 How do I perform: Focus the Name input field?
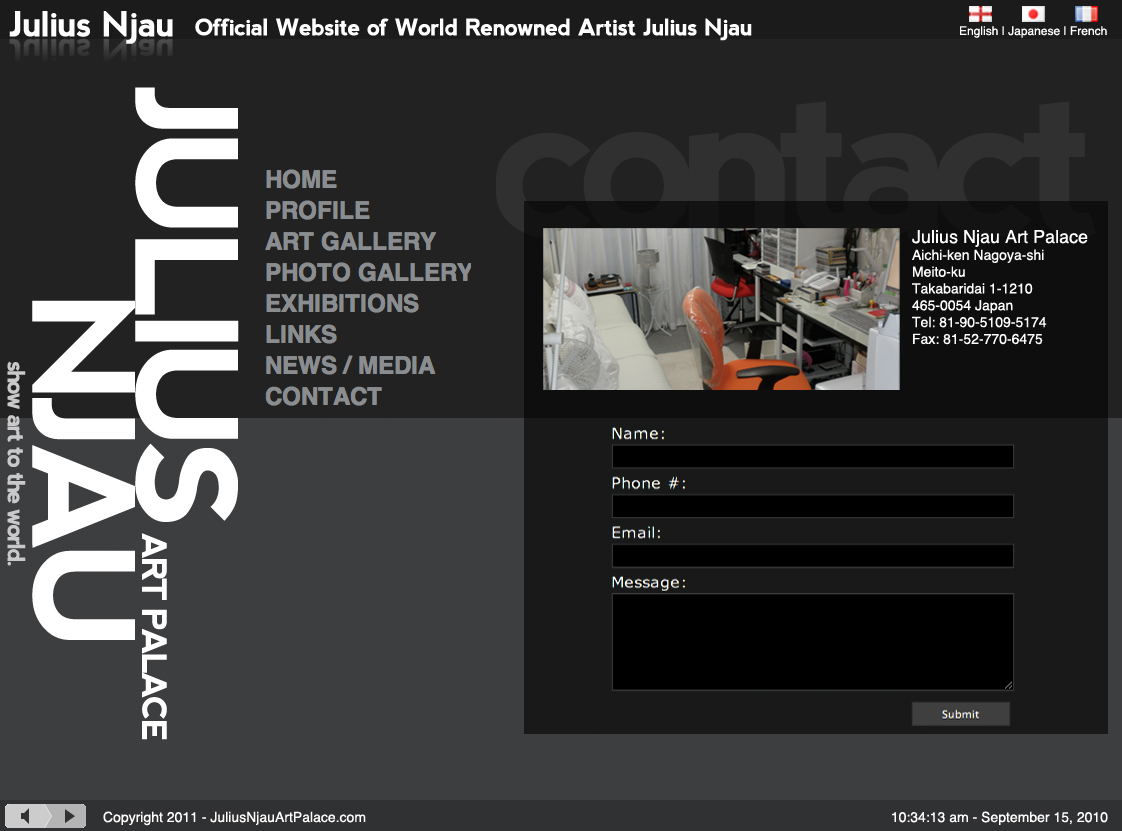point(812,457)
